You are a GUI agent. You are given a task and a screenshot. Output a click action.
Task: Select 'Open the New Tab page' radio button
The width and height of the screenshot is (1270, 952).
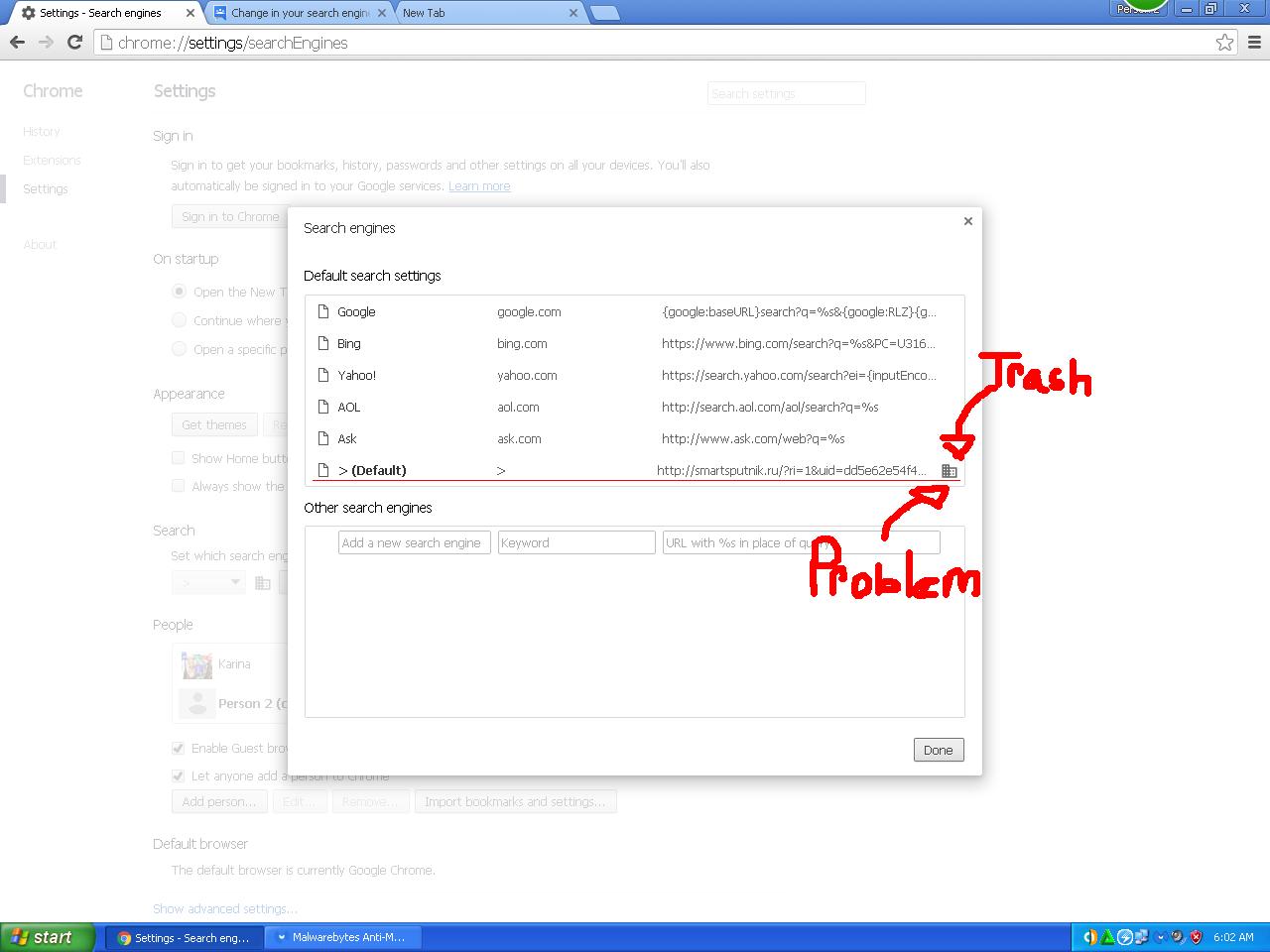[x=179, y=292]
